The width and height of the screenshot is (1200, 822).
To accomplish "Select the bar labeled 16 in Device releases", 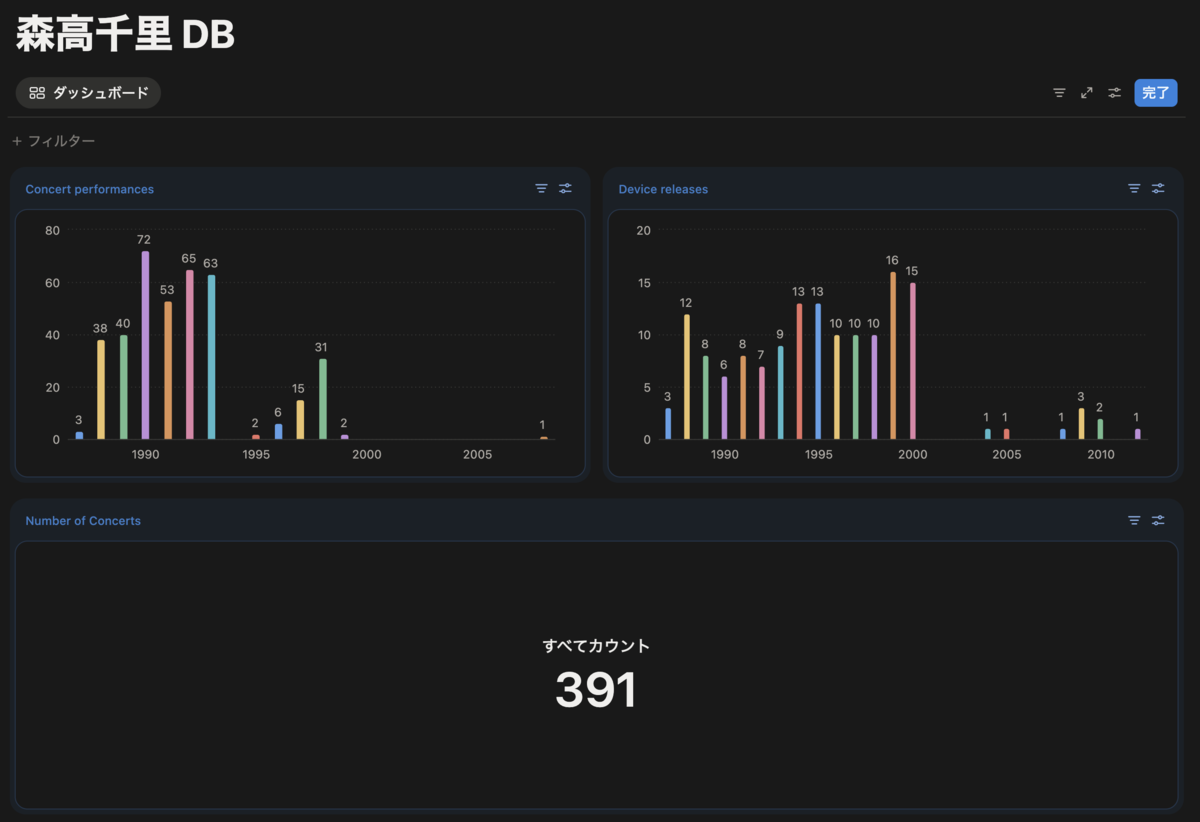I will click(893, 356).
